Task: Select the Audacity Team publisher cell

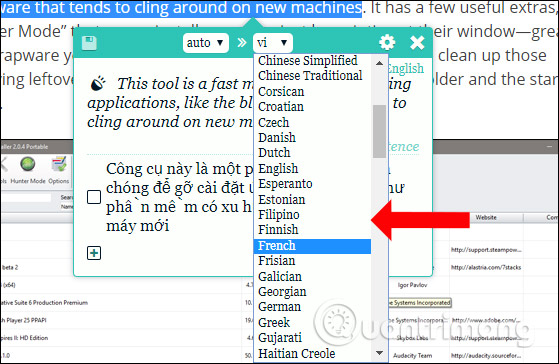Action: [x=412, y=355]
